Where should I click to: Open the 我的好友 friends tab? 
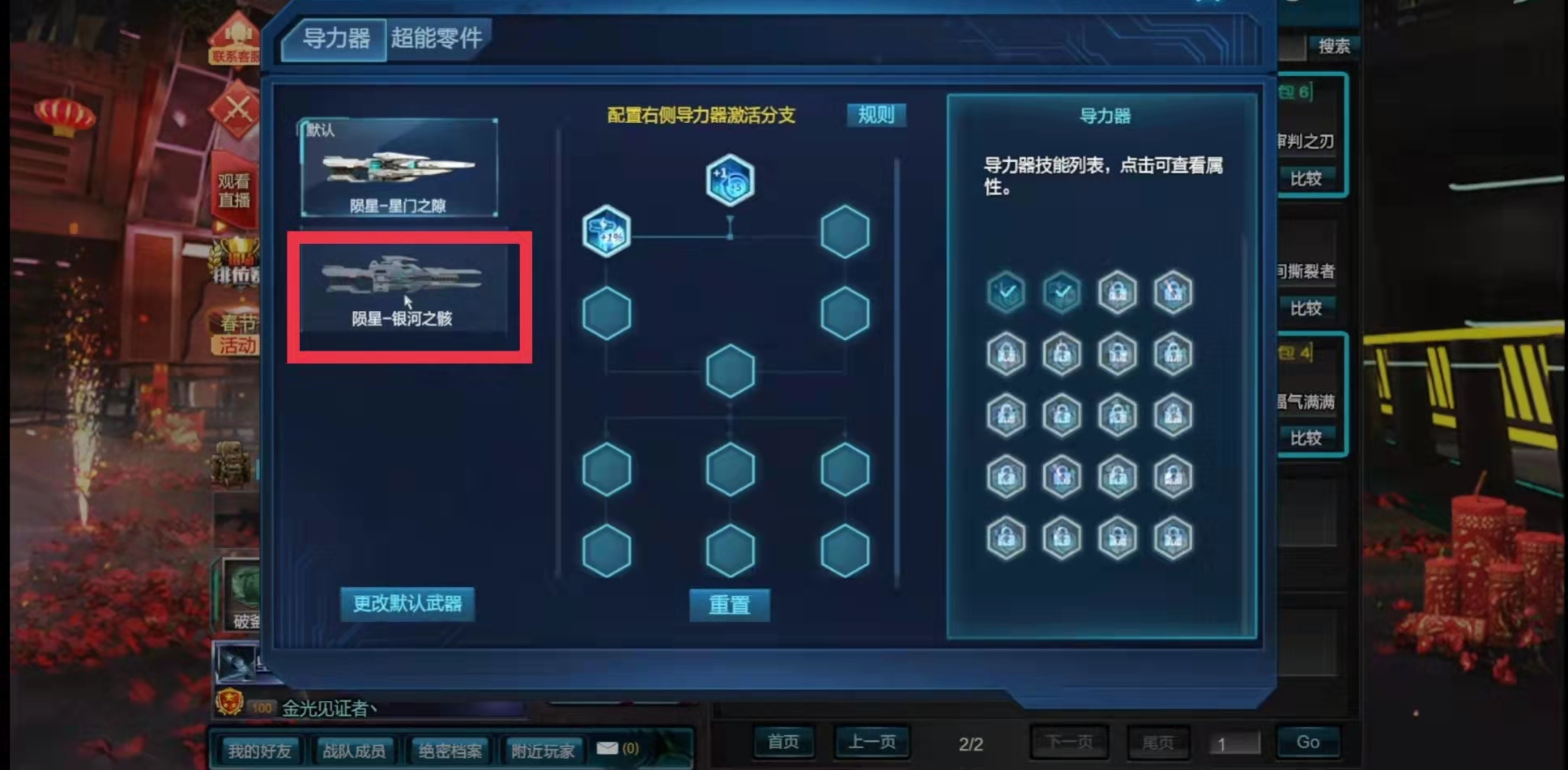258,751
